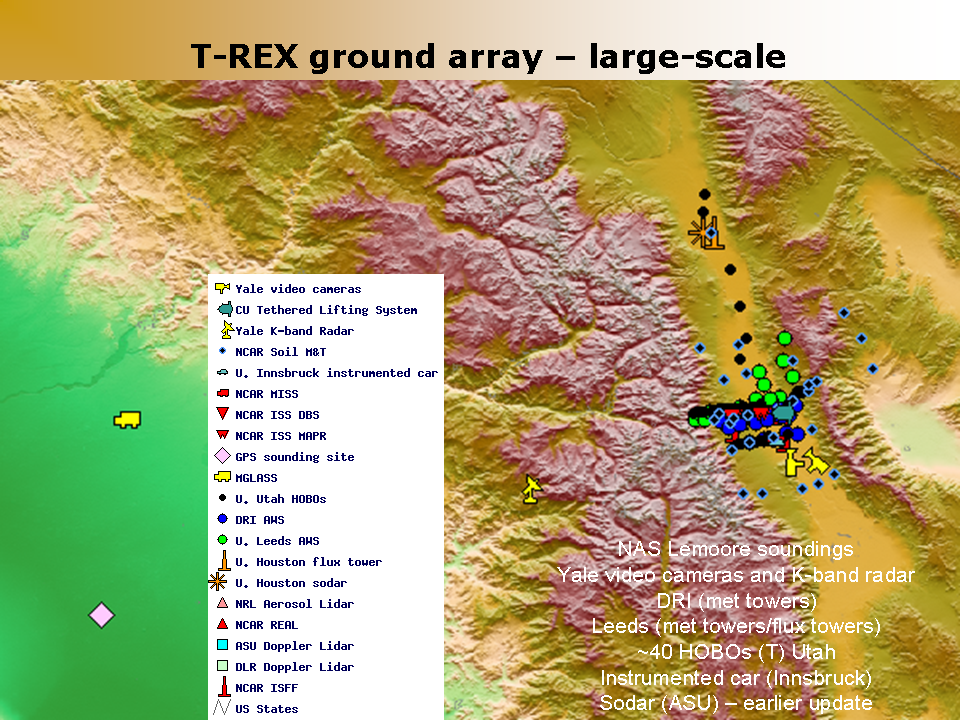
Task: Select the yellow MGLASS truck legend icon
Action: click(222, 476)
